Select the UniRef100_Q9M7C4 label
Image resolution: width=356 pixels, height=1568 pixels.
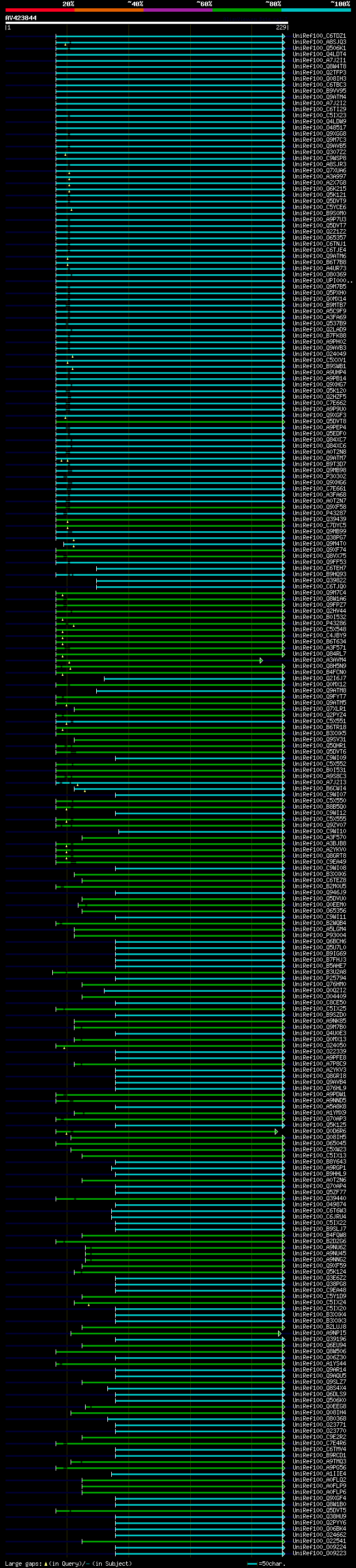coord(319,592)
